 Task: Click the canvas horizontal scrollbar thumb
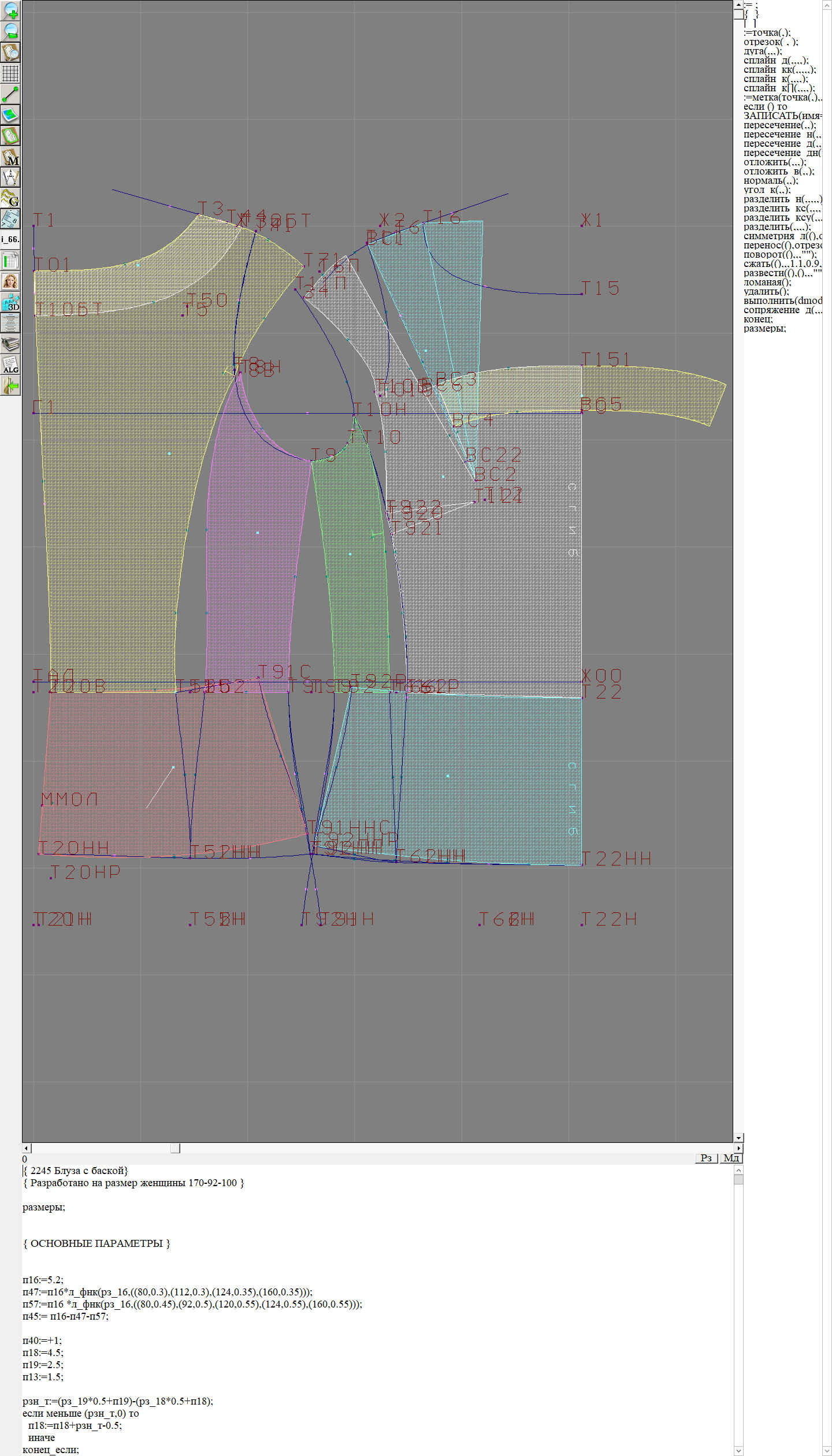(x=175, y=1148)
